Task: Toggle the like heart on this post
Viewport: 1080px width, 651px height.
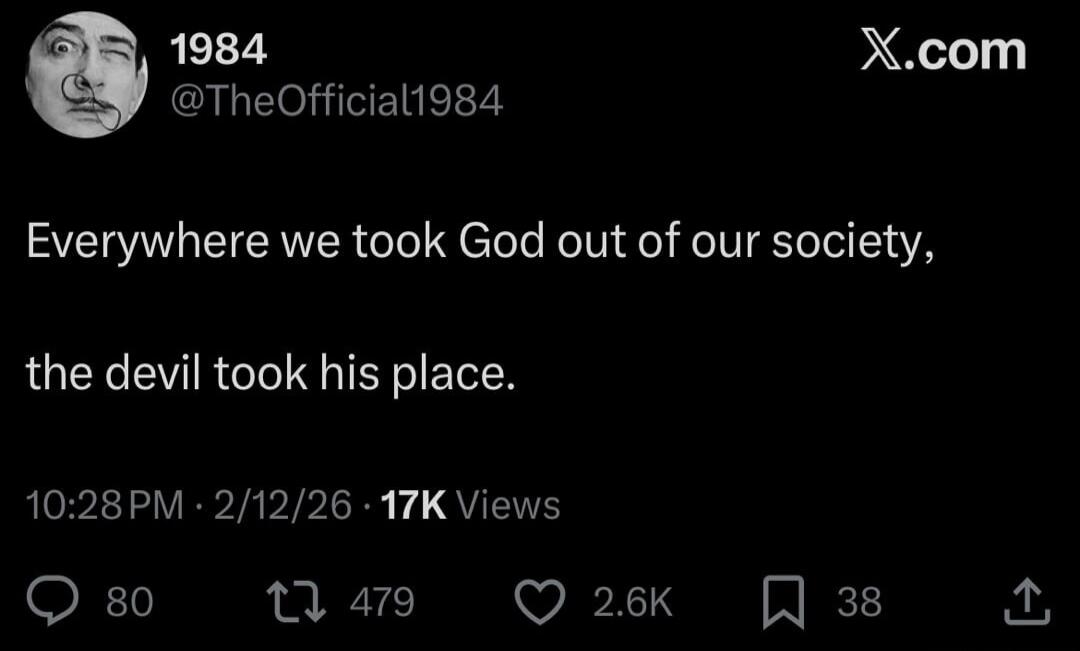Action: point(538,600)
